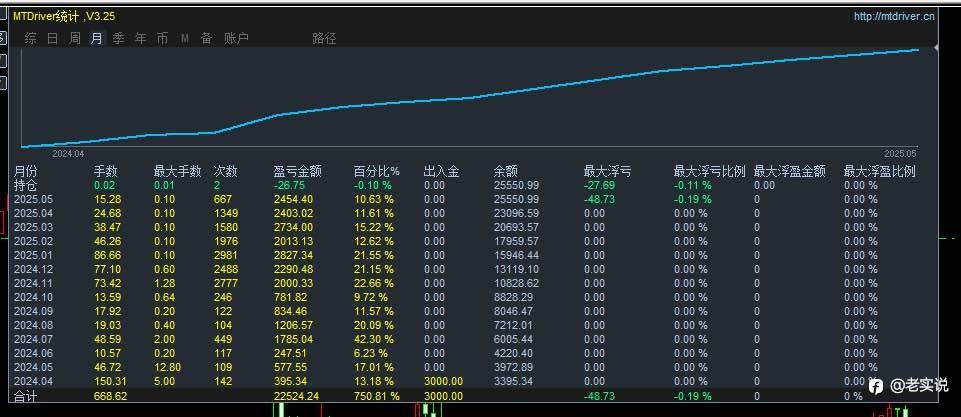
Task: Click the 盈亏金额 column header
Action: coord(297,172)
